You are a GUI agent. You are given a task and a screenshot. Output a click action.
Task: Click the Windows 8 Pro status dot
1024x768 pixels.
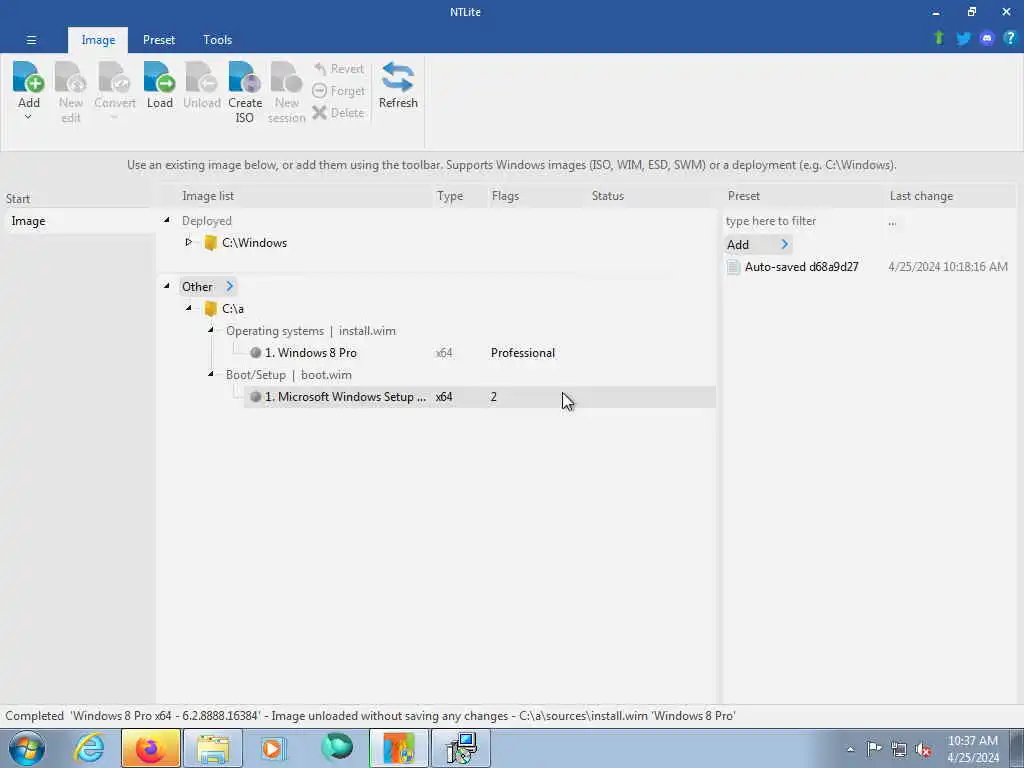255,353
